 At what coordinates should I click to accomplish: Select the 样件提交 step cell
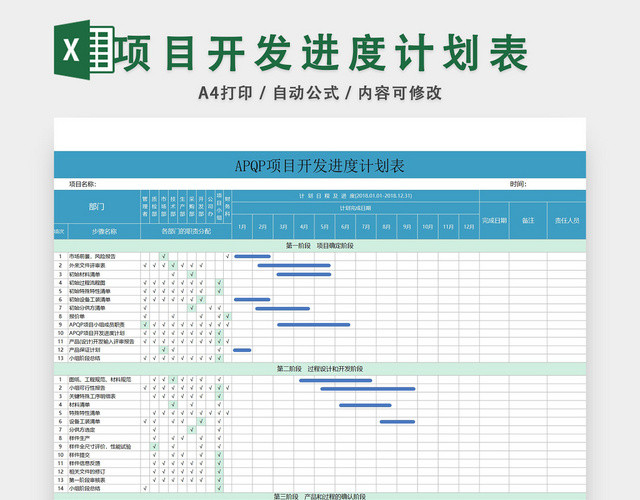click(104, 455)
